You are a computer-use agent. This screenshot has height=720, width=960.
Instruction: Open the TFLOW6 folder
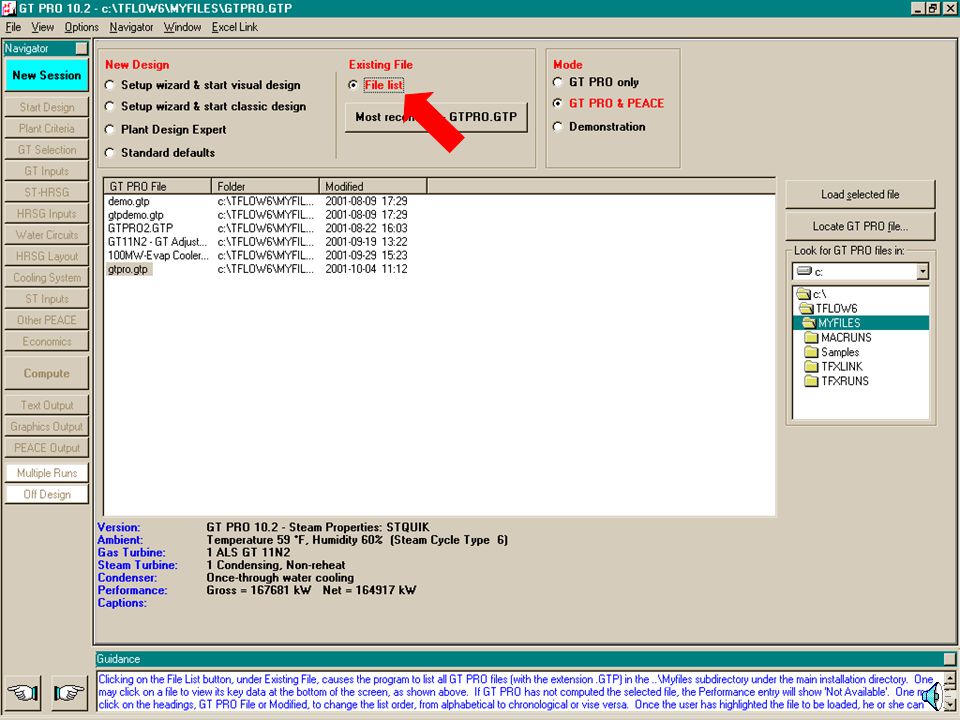(829, 308)
